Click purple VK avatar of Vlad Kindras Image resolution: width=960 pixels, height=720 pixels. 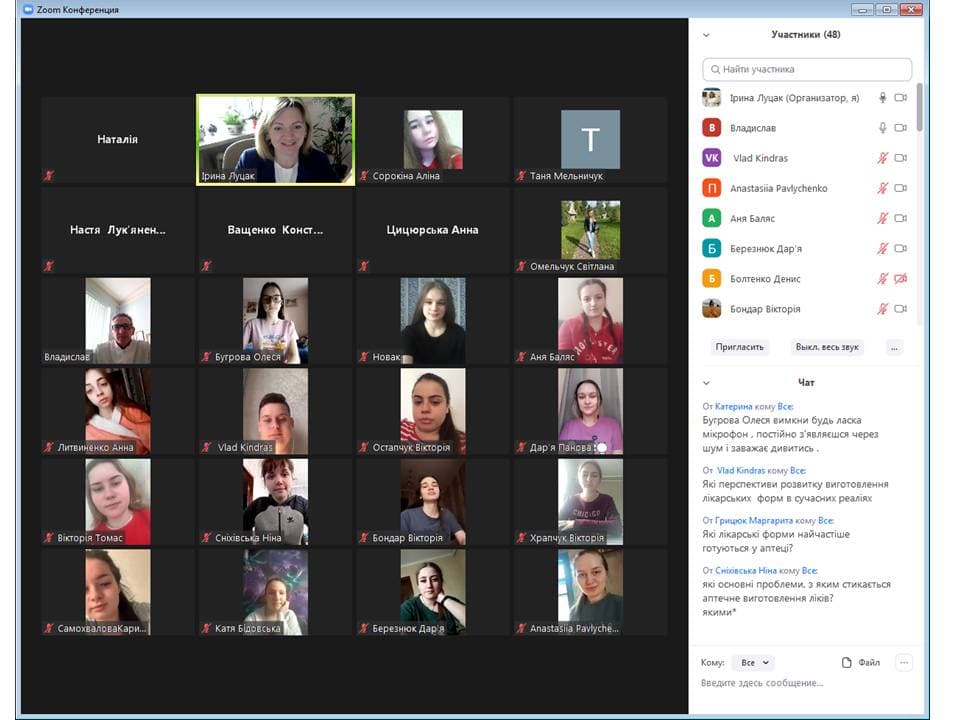(x=711, y=158)
